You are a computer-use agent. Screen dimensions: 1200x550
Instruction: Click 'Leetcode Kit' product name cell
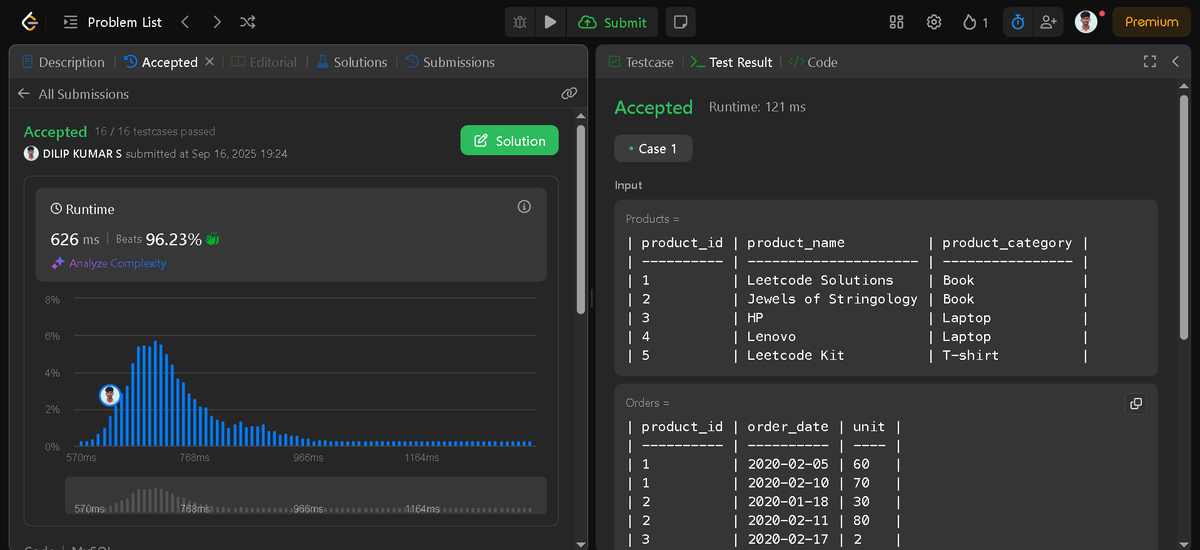796,355
